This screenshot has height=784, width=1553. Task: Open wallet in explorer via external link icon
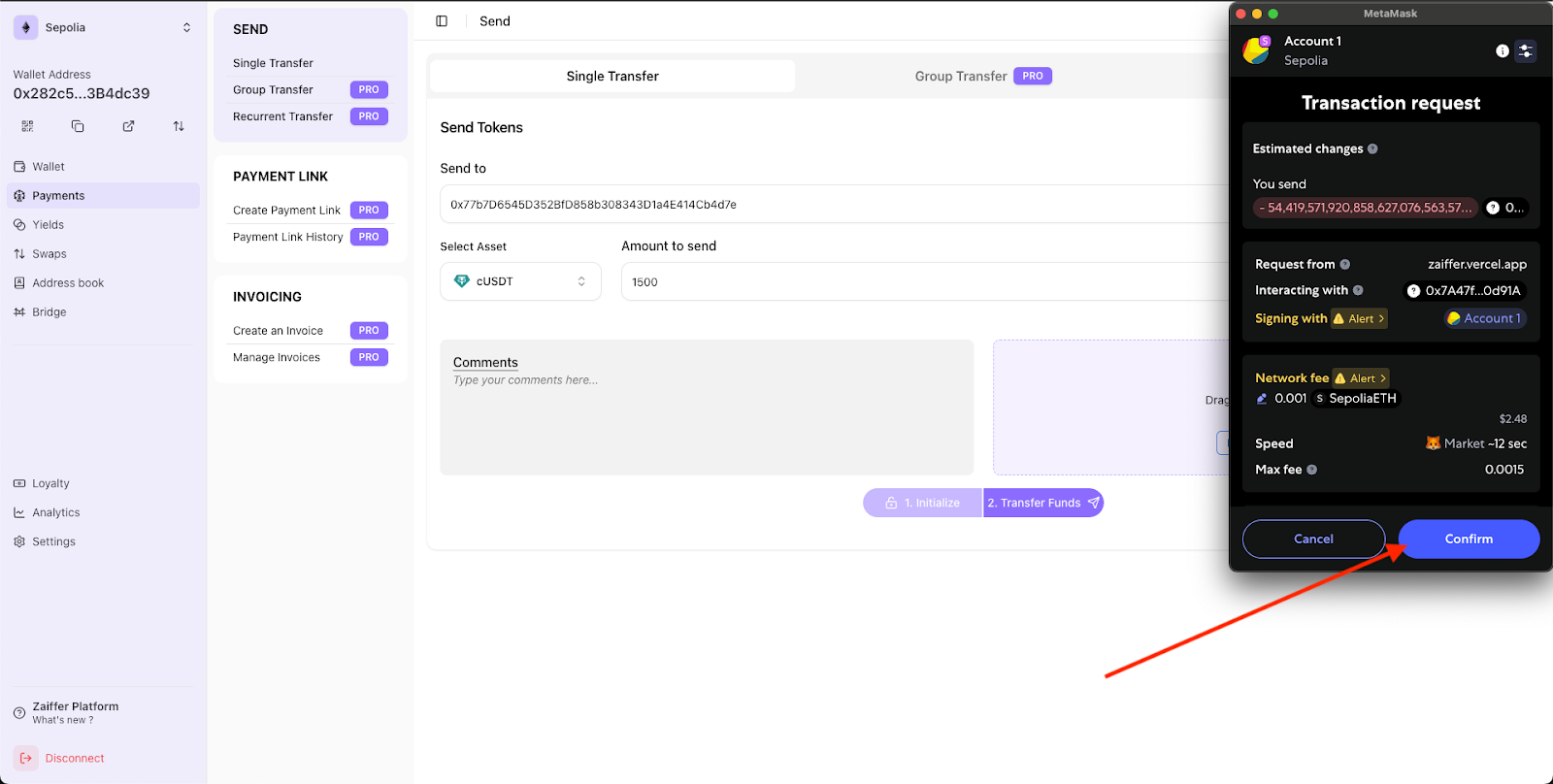point(128,126)
